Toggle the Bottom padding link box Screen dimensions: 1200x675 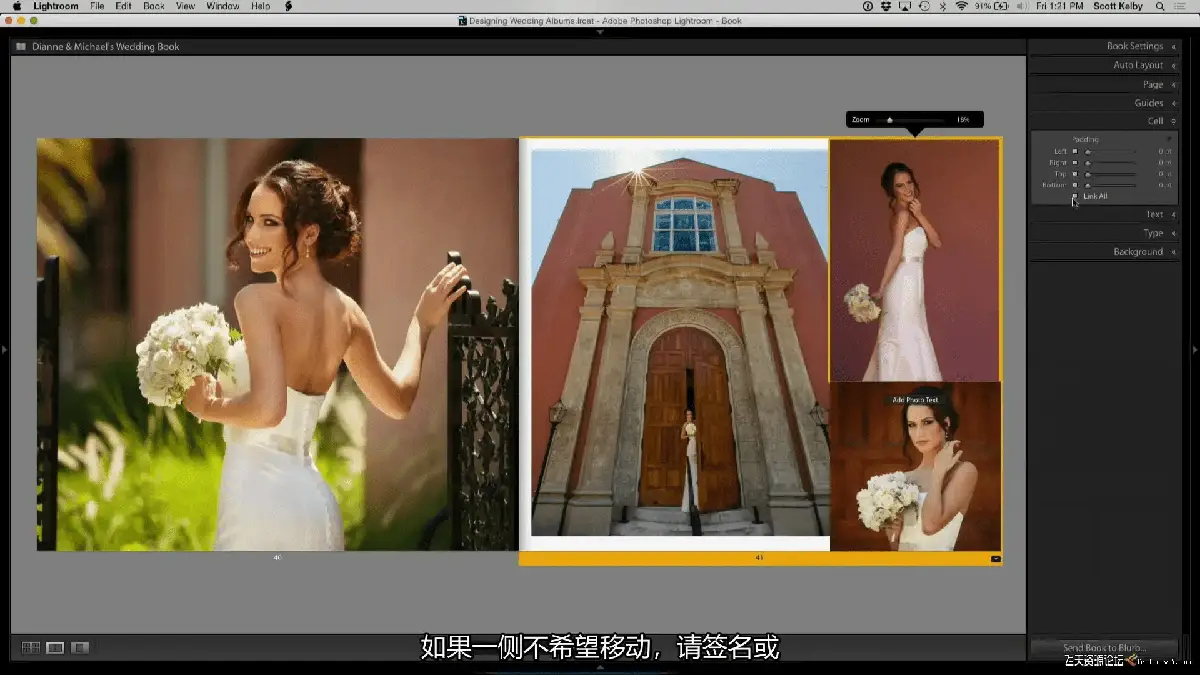pyautogui.click(x=1075, y=185)
